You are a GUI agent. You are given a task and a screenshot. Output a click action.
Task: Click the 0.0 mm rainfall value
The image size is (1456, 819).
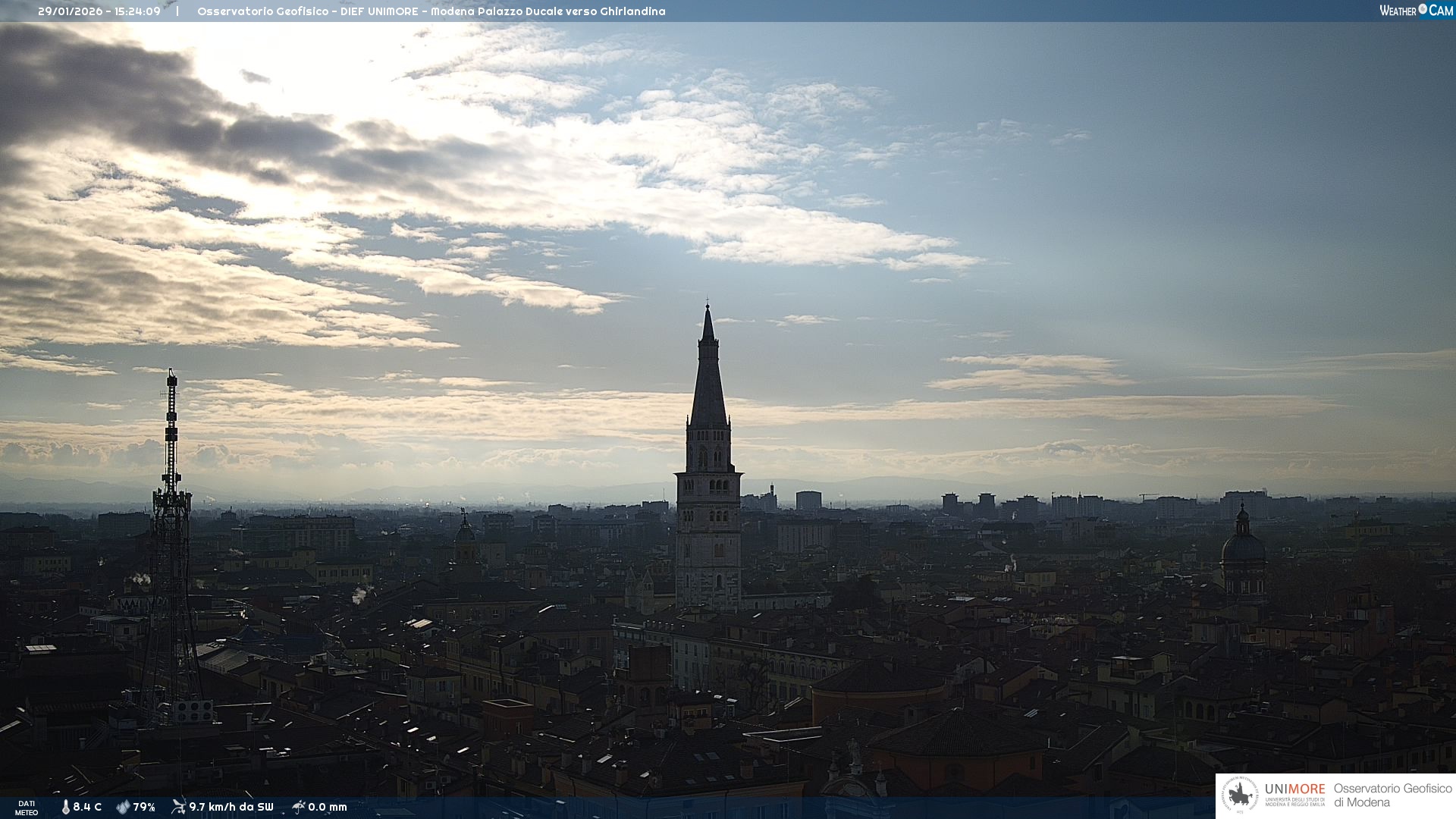(x=328, y=807)
